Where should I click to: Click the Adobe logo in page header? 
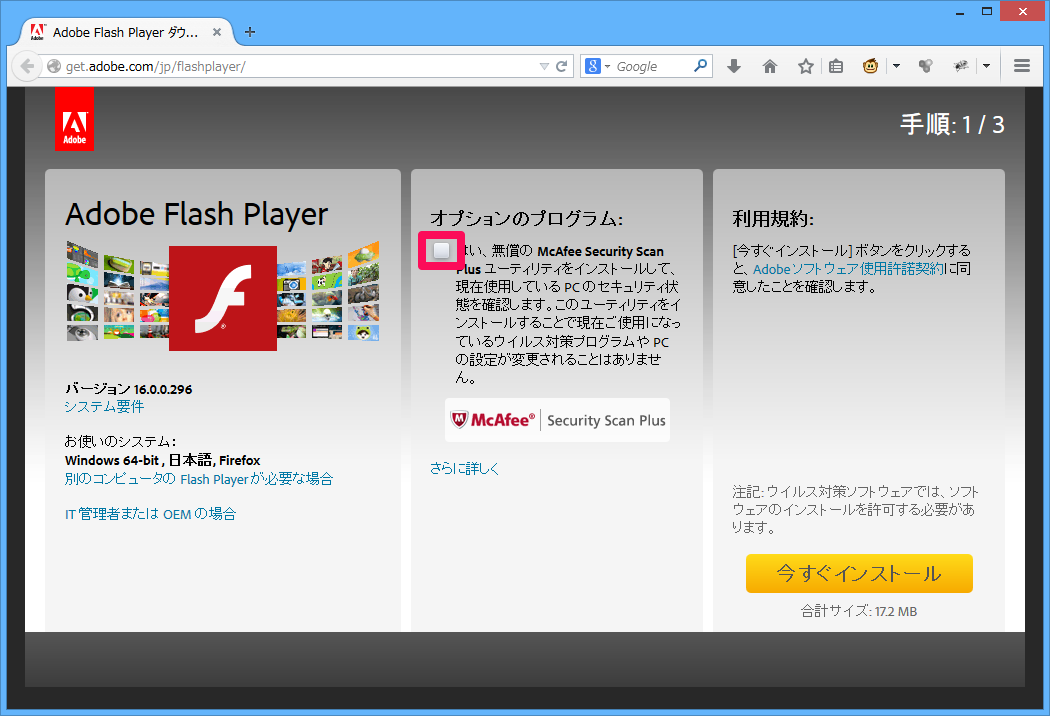[74, 120]
